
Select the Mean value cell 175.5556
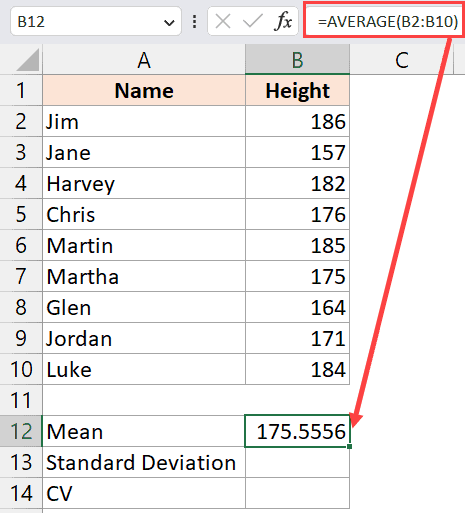[297, 431]
